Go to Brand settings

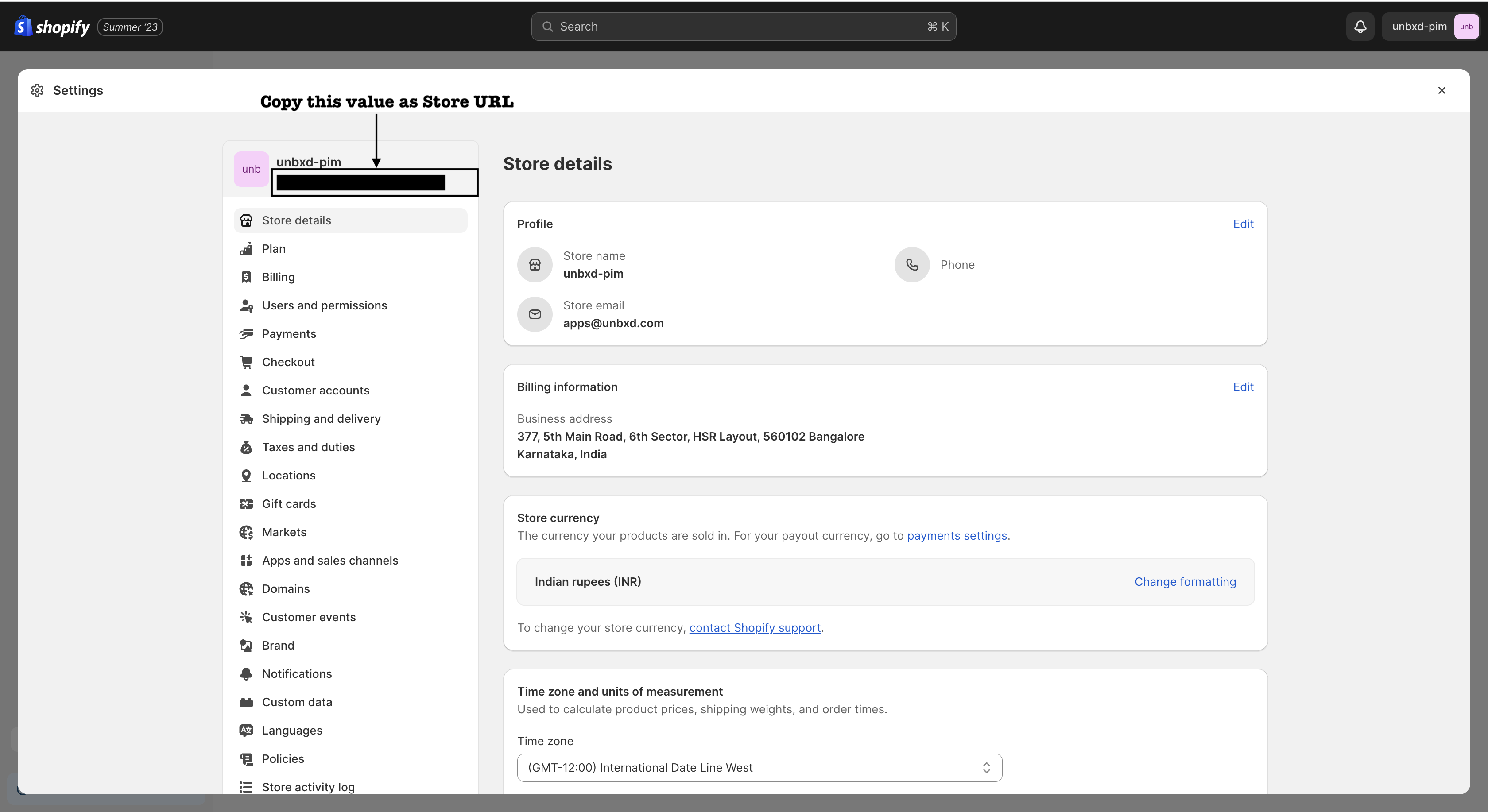point(351,645)
